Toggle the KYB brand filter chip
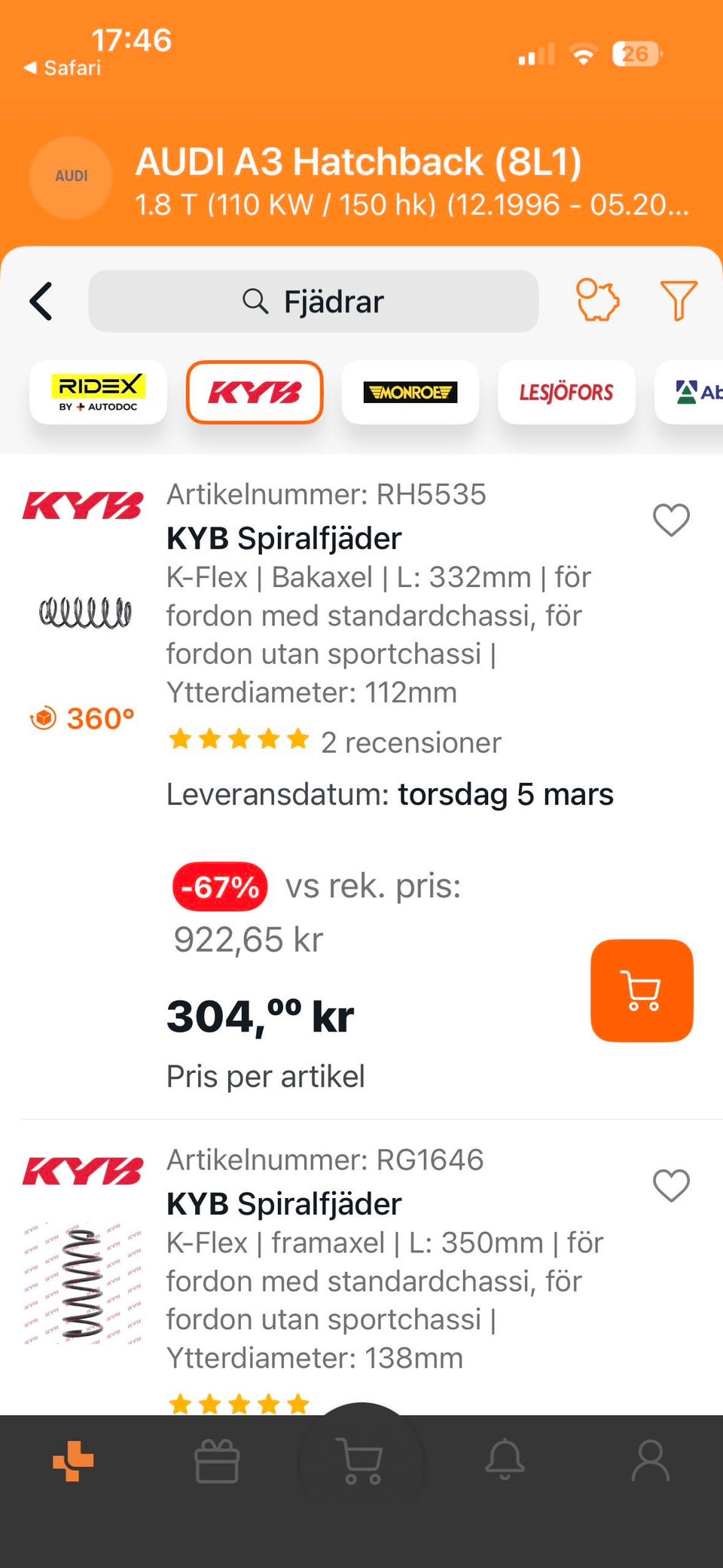Image resolution: width=723 pixels, height=1568 pixels. pos(255,392)
